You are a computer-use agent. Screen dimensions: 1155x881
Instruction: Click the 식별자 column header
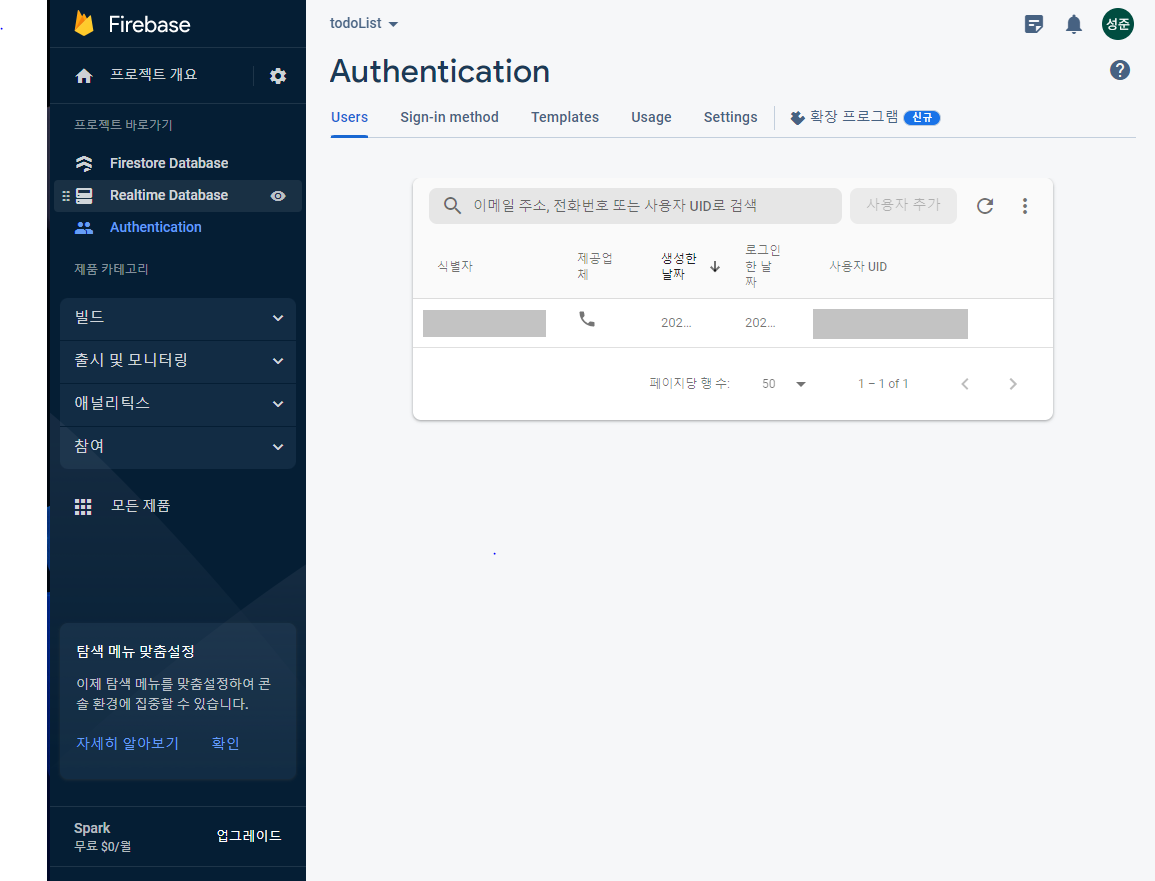[x=454, y=267]
